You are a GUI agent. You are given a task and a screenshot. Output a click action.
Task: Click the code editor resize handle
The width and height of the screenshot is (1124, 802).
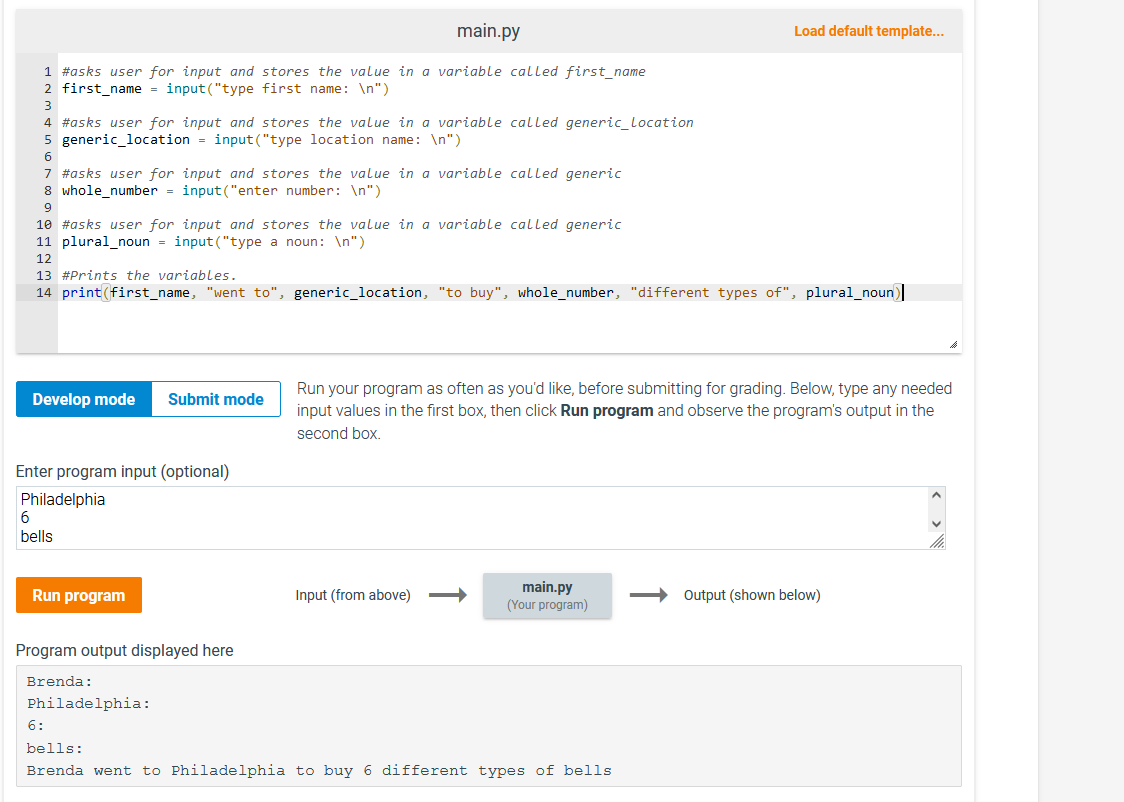[x=953, y=345]
